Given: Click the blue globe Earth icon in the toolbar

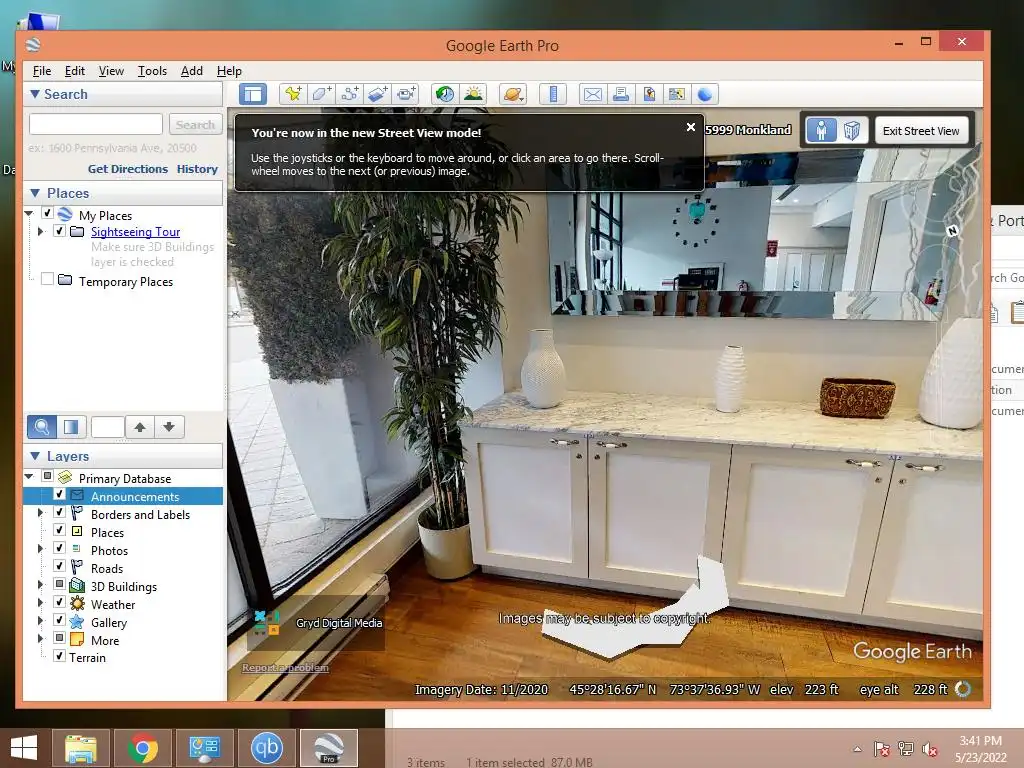Looking at the screenshot, I should click(705, 94).
